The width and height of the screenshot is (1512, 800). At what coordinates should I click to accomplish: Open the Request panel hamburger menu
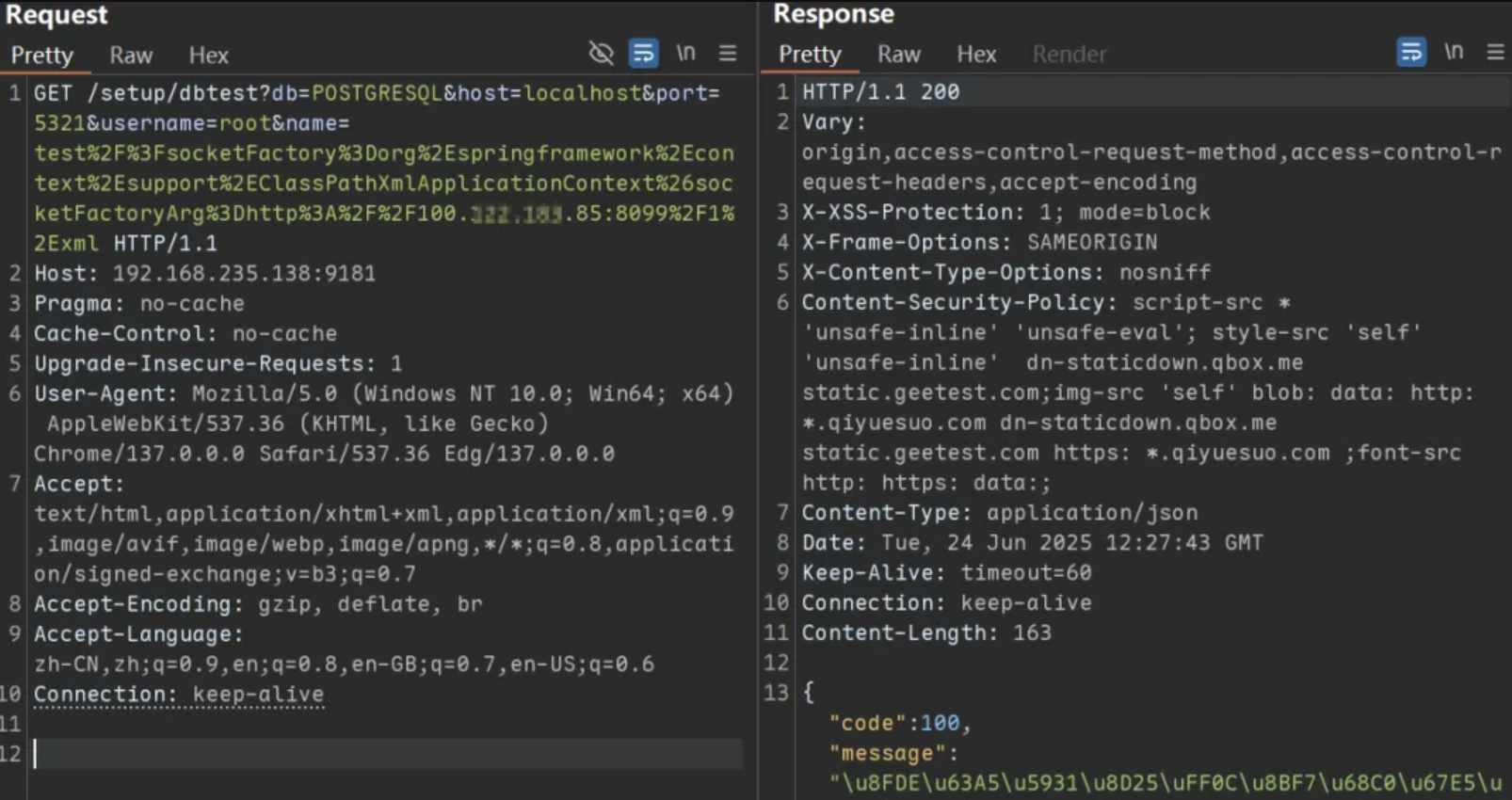coord(728,54)
